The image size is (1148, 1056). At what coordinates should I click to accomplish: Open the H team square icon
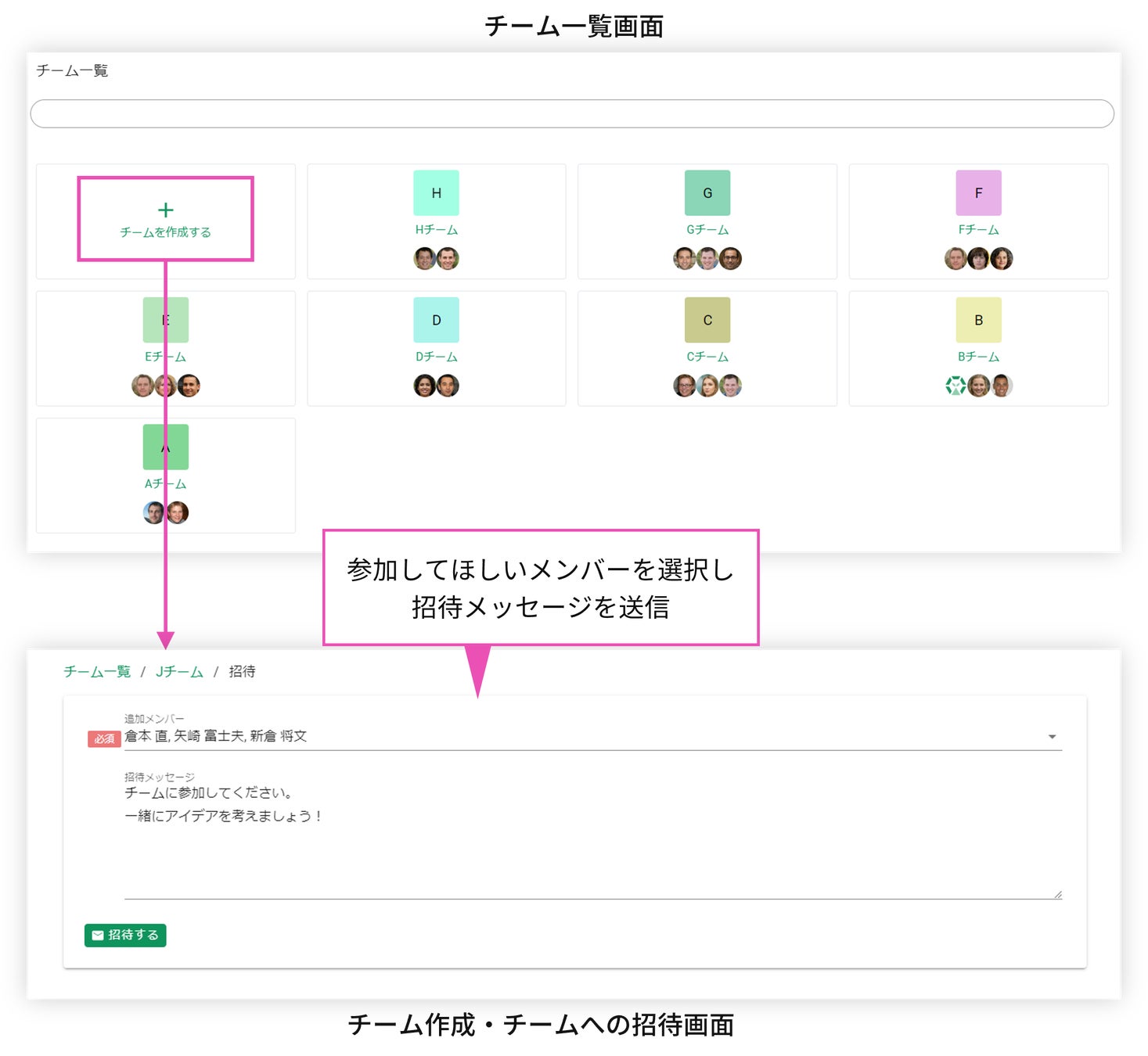point(436,193)
